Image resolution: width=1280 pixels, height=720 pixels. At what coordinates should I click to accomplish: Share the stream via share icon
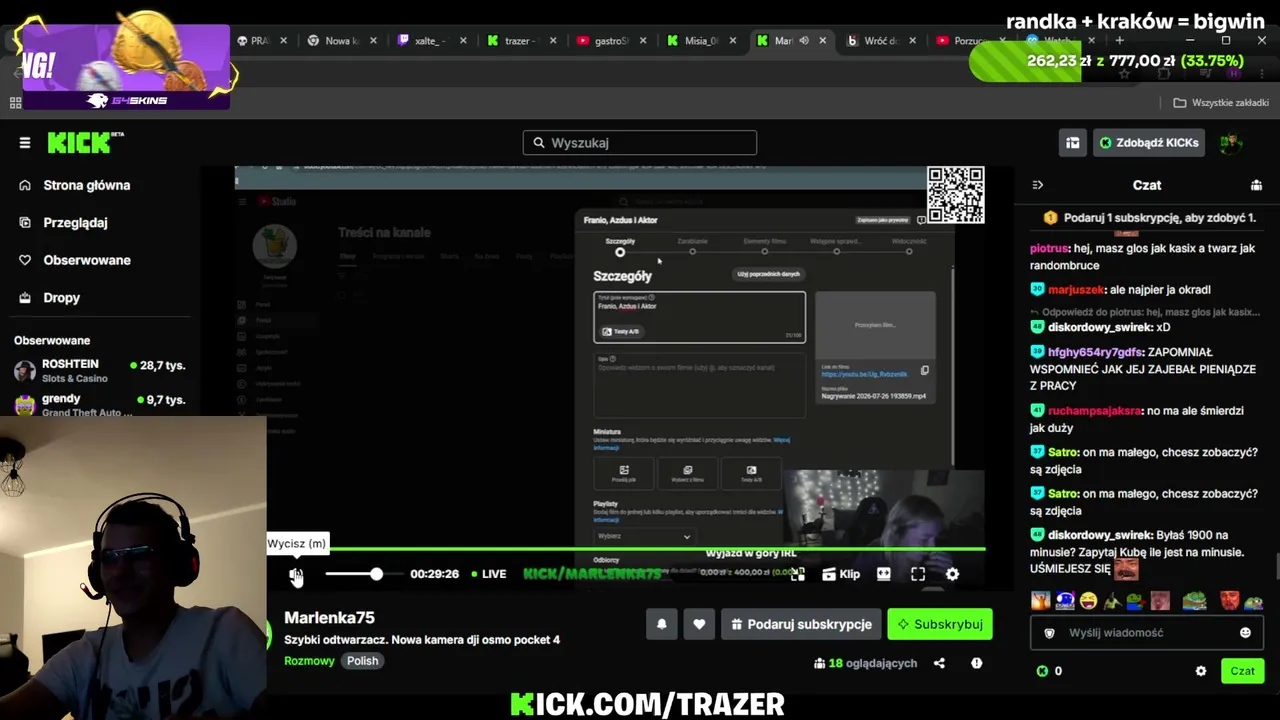coord(939,663)
